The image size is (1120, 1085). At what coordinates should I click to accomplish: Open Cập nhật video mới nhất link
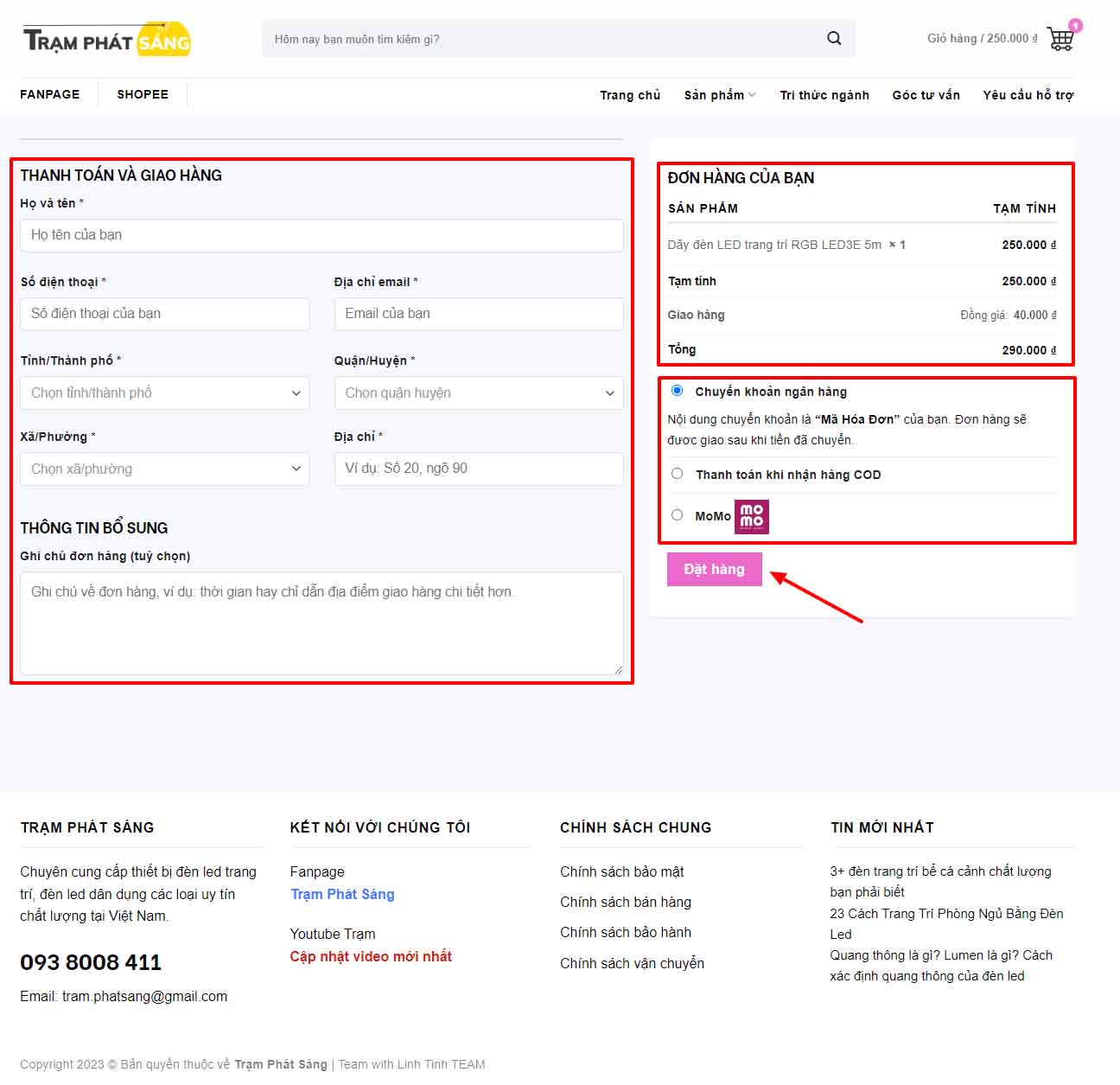(x=371, y=956)
